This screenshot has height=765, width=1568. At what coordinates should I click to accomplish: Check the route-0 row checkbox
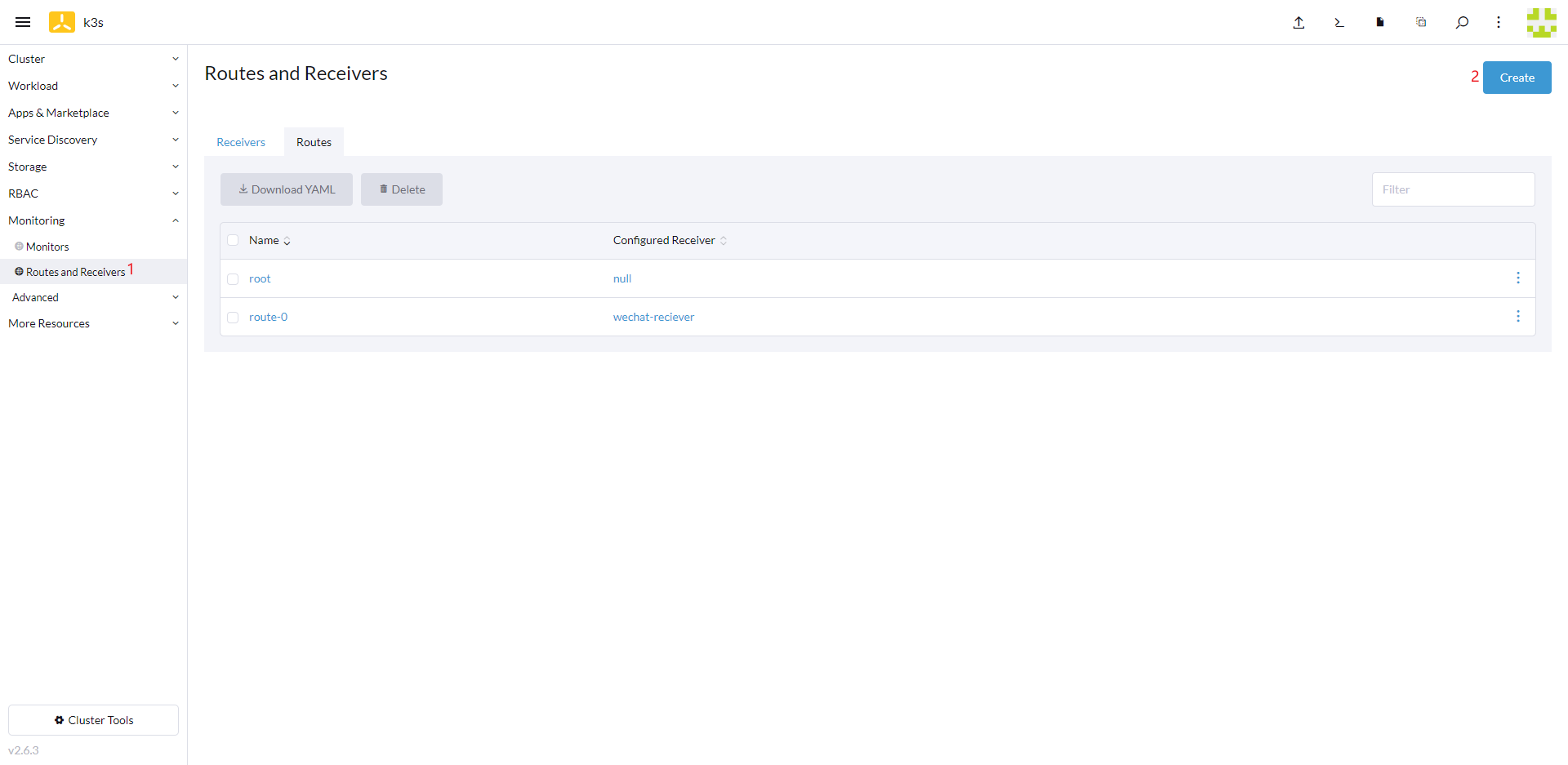click(233, 318)
